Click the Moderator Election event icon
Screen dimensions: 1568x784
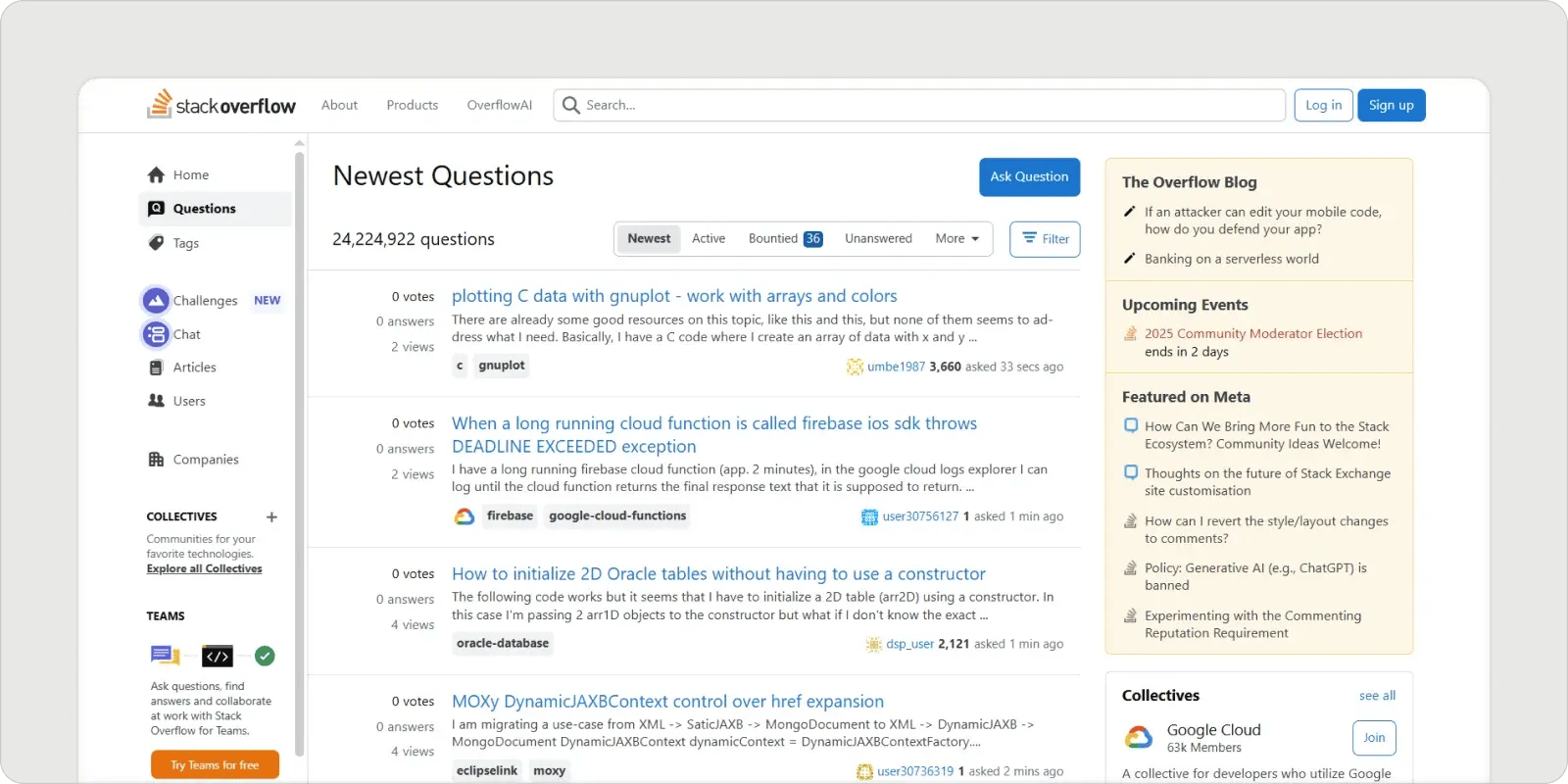tap(1130, 333)
